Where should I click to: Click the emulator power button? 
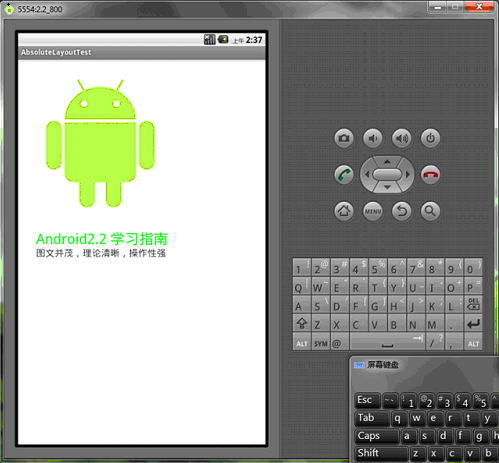[430, 138]
